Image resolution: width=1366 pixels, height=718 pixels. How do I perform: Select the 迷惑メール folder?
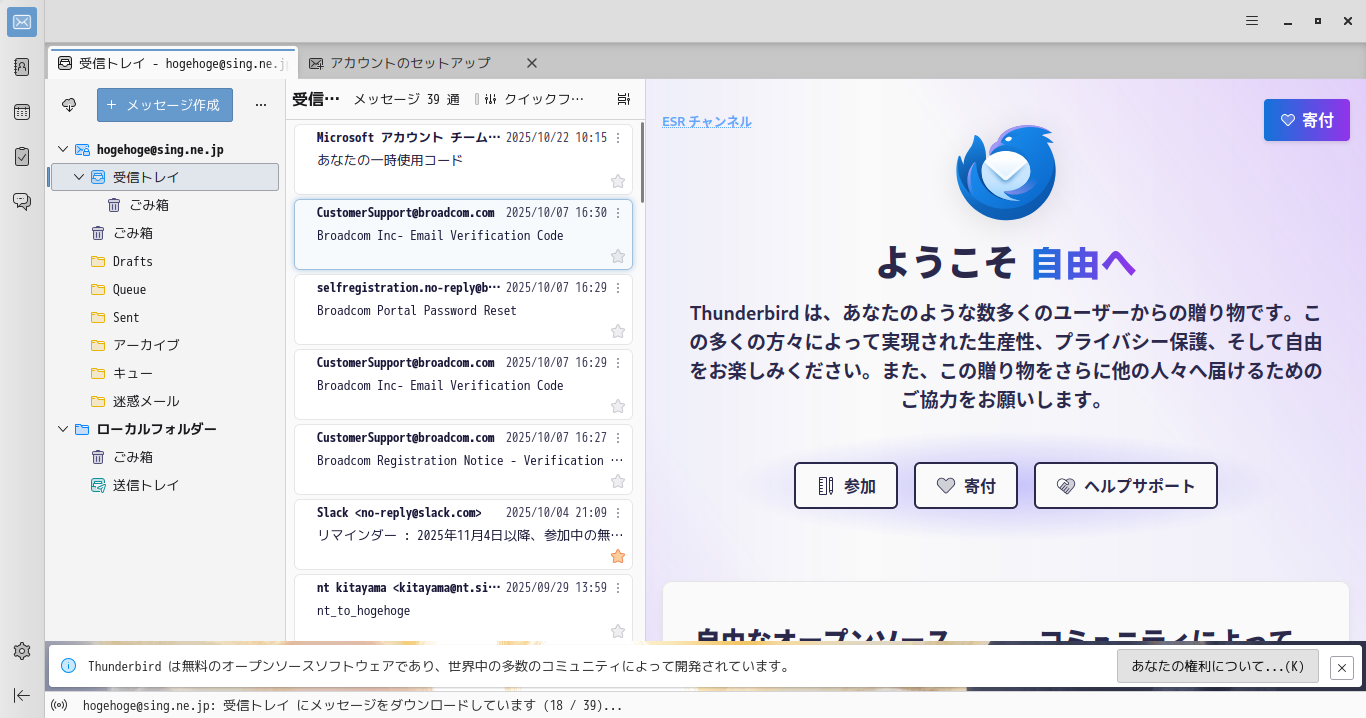164,401
